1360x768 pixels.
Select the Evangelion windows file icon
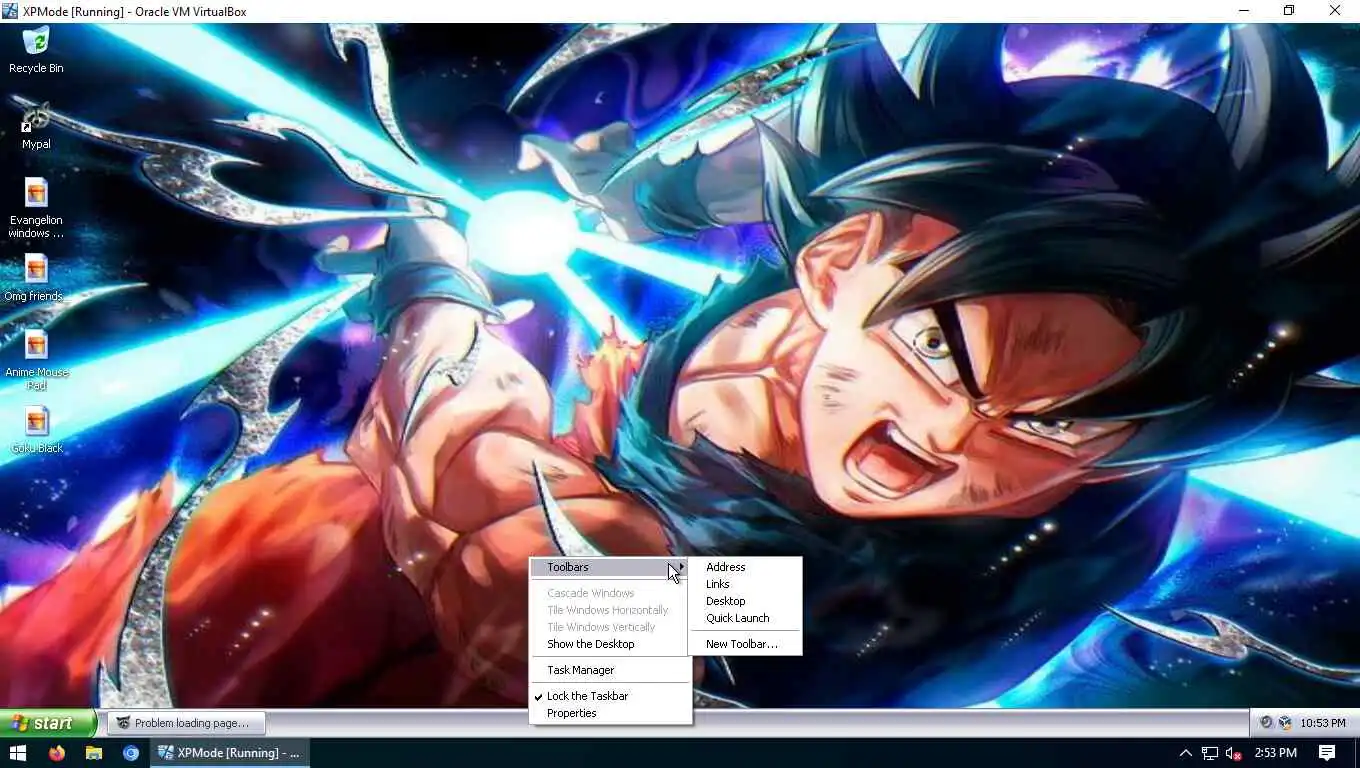click(x=36, y=208)
